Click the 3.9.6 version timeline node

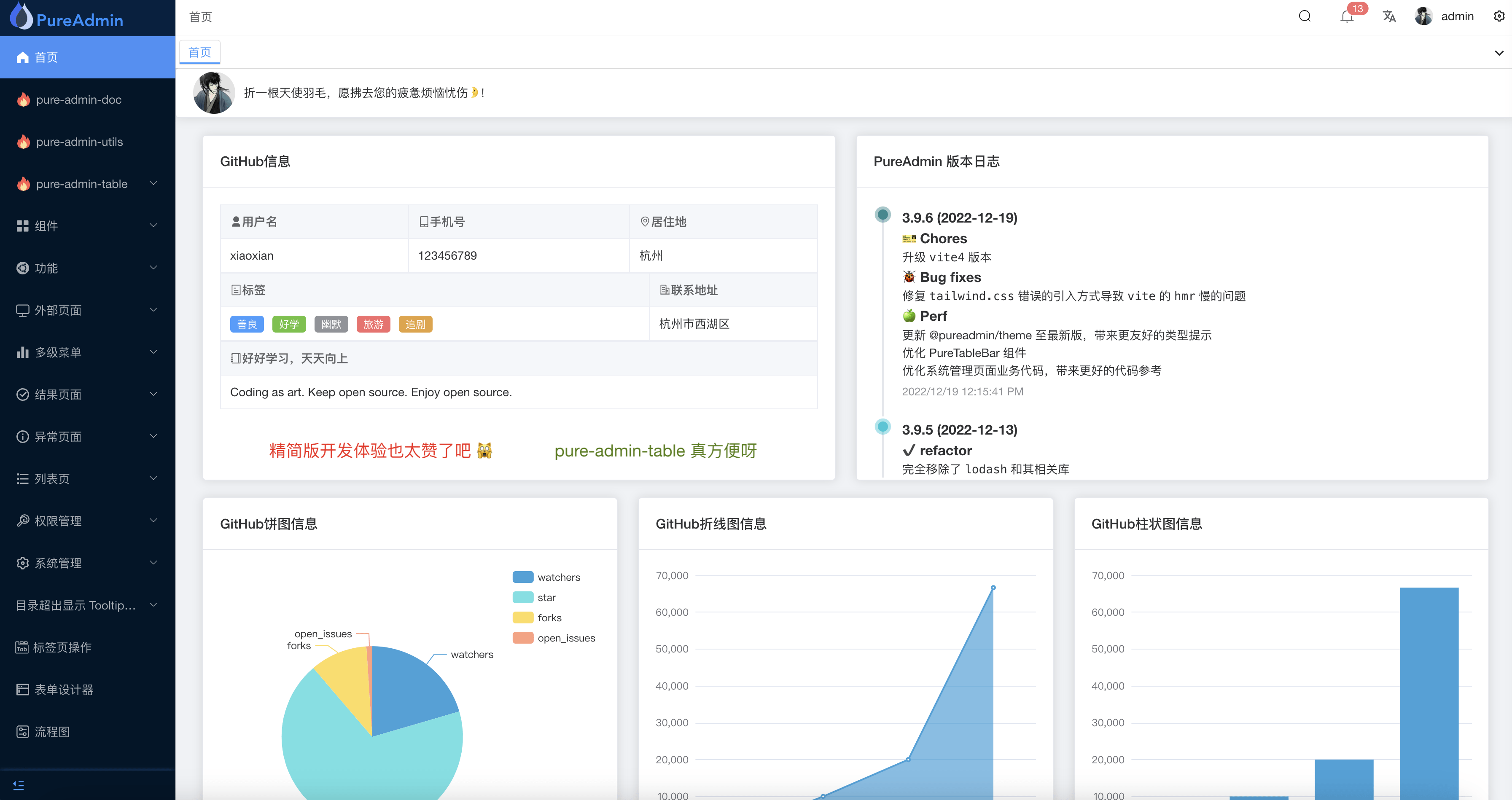(882, 215)
